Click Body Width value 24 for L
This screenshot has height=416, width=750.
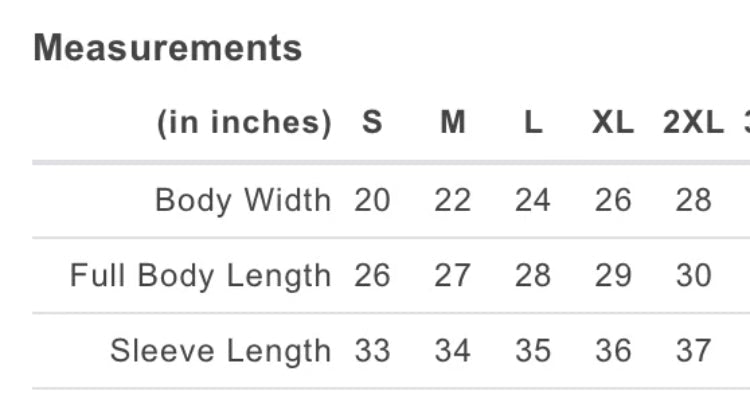(x=533, y=200)
